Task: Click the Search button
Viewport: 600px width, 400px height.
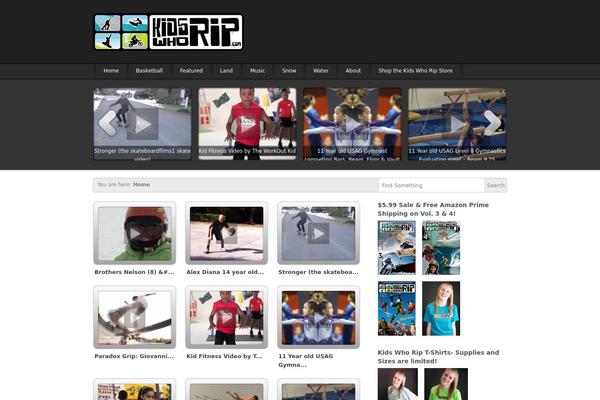Action: (x=496, y=185)
